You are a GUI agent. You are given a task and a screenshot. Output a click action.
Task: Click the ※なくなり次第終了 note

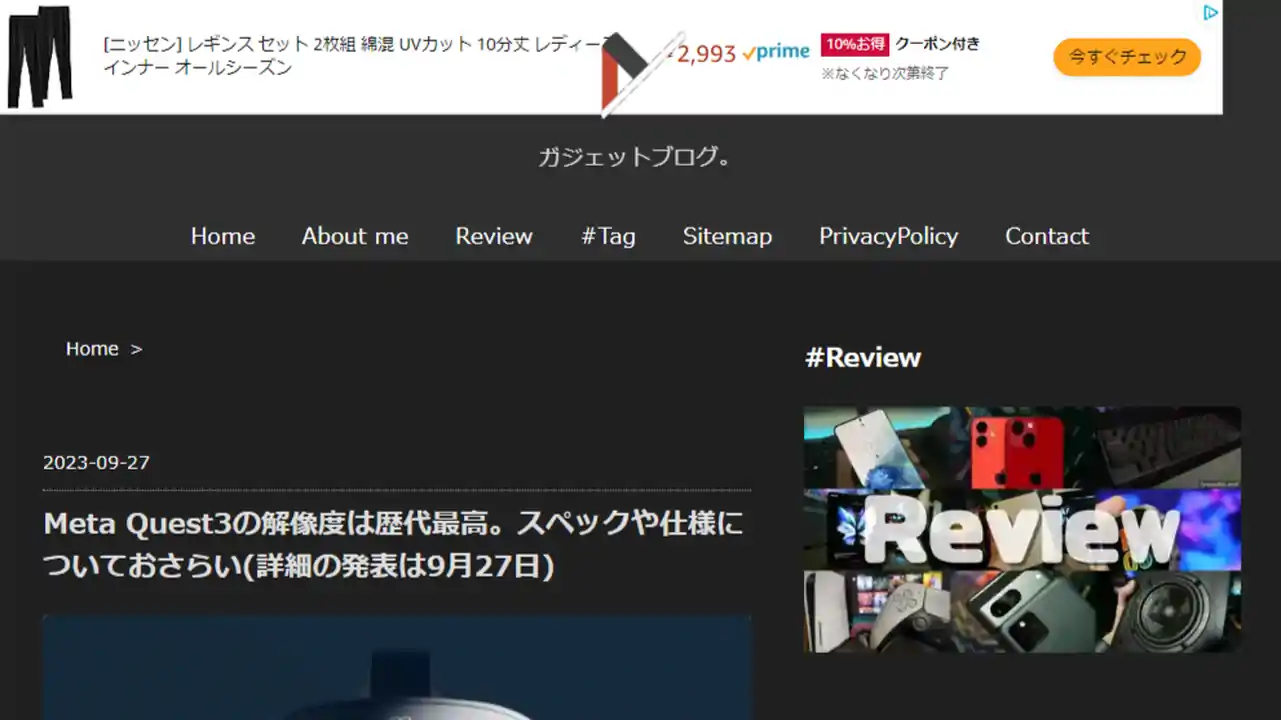pos(885,73)
